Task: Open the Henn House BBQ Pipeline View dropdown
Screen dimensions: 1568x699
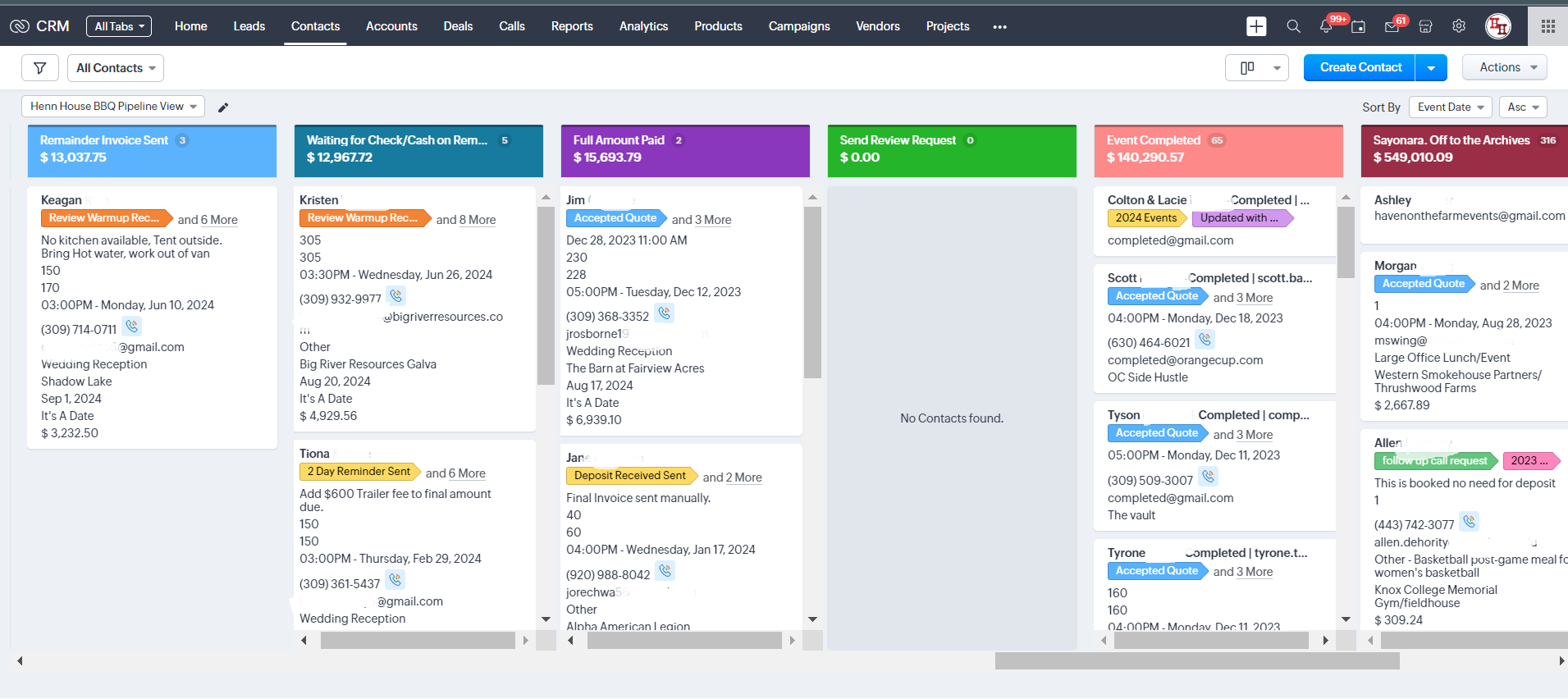Action: click(x=113, y=107)
